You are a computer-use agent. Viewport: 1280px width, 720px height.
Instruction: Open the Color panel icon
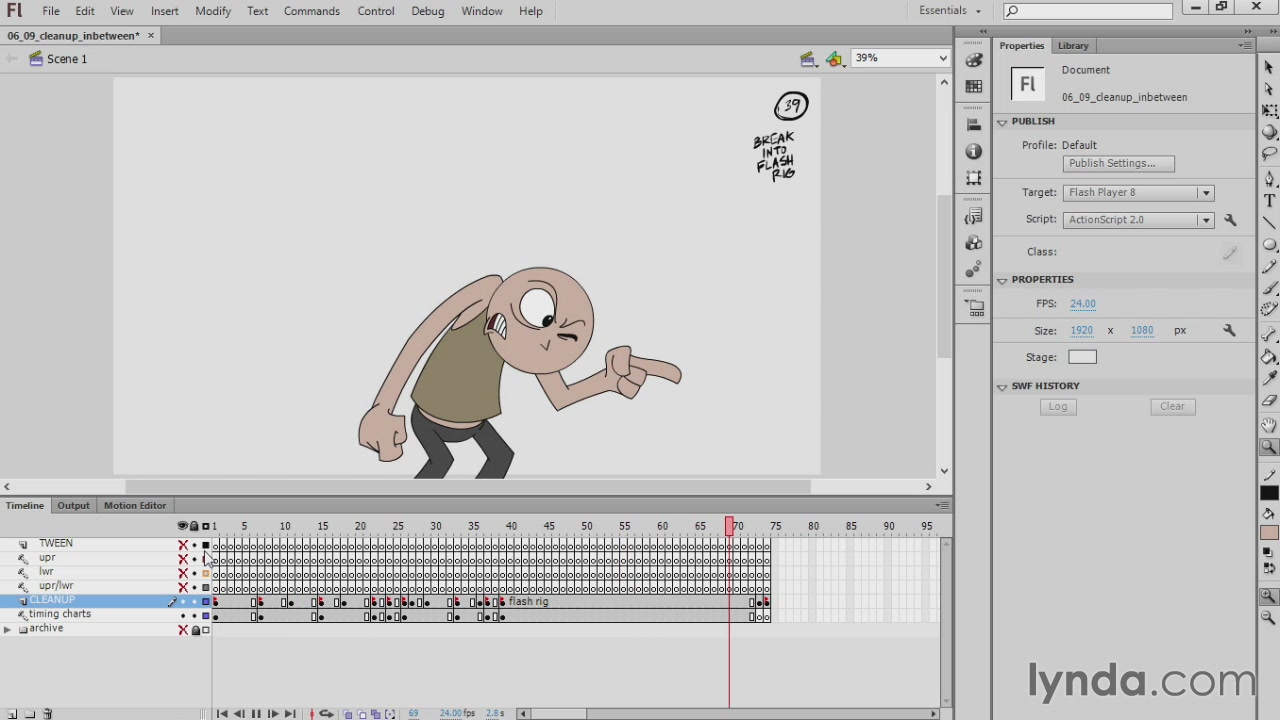[974, 60]
